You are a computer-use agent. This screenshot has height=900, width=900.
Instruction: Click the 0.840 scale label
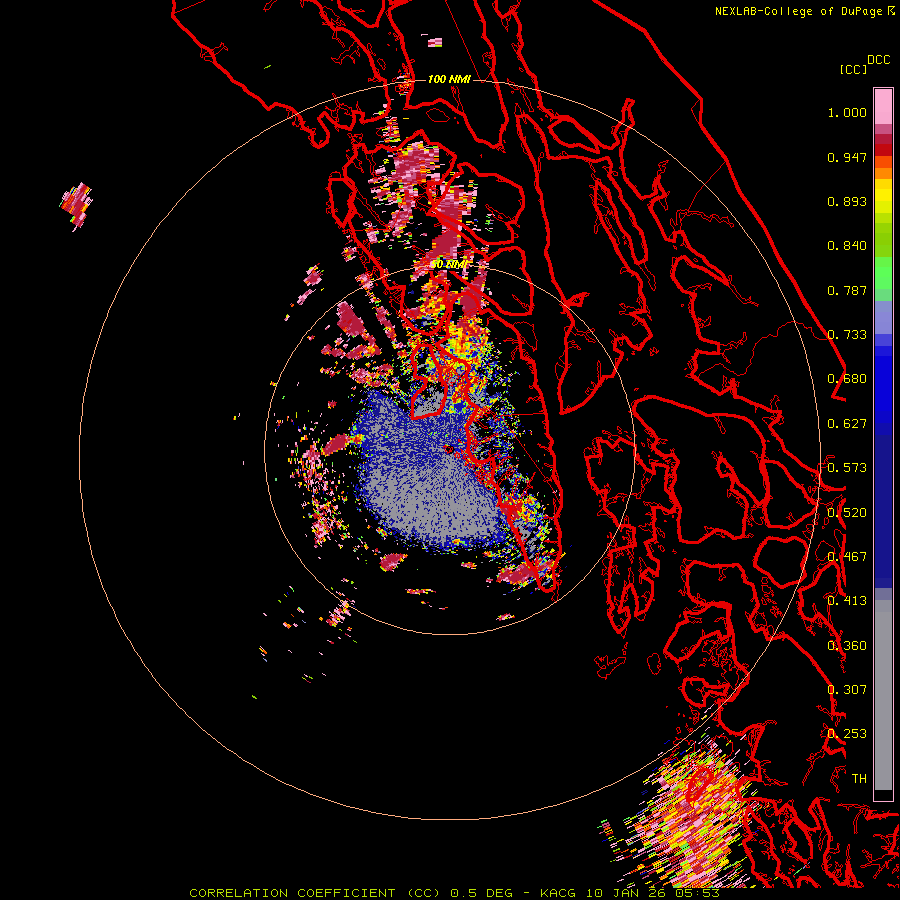click(847, 246)
